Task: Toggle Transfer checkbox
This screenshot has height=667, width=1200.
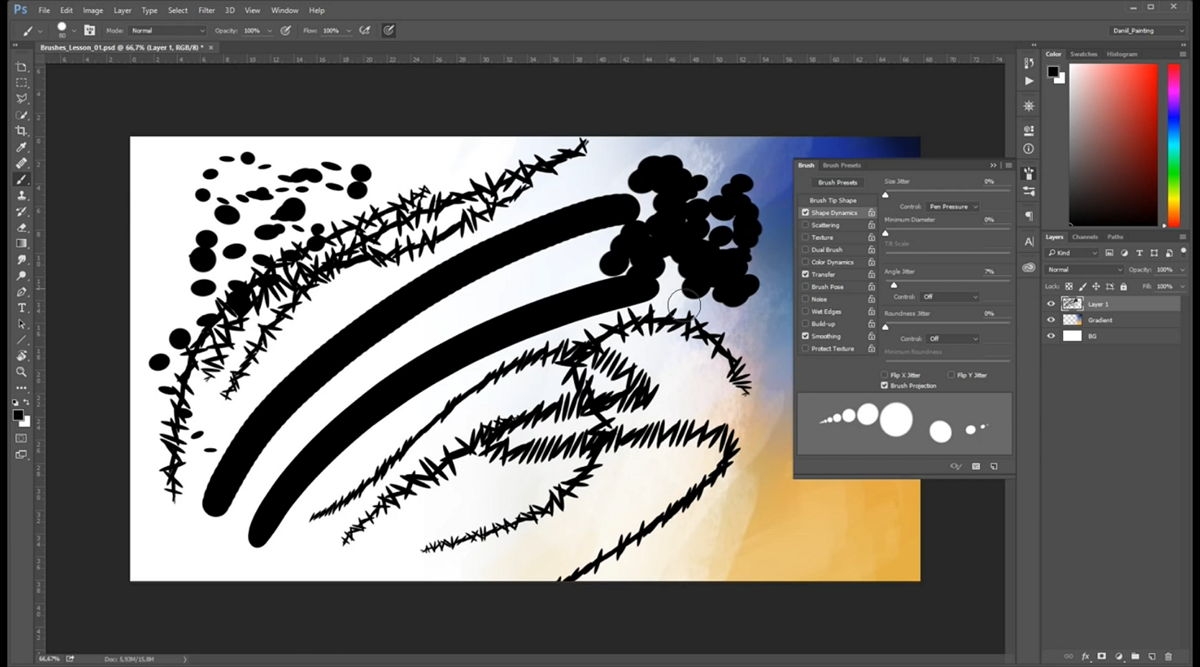Action: 805,274
